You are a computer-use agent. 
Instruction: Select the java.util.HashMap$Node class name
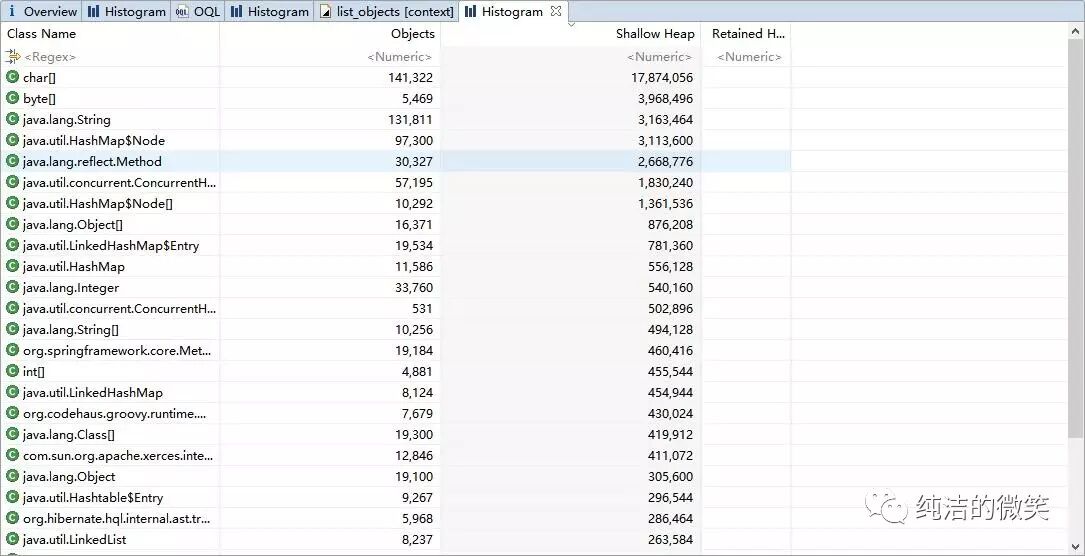93,140
